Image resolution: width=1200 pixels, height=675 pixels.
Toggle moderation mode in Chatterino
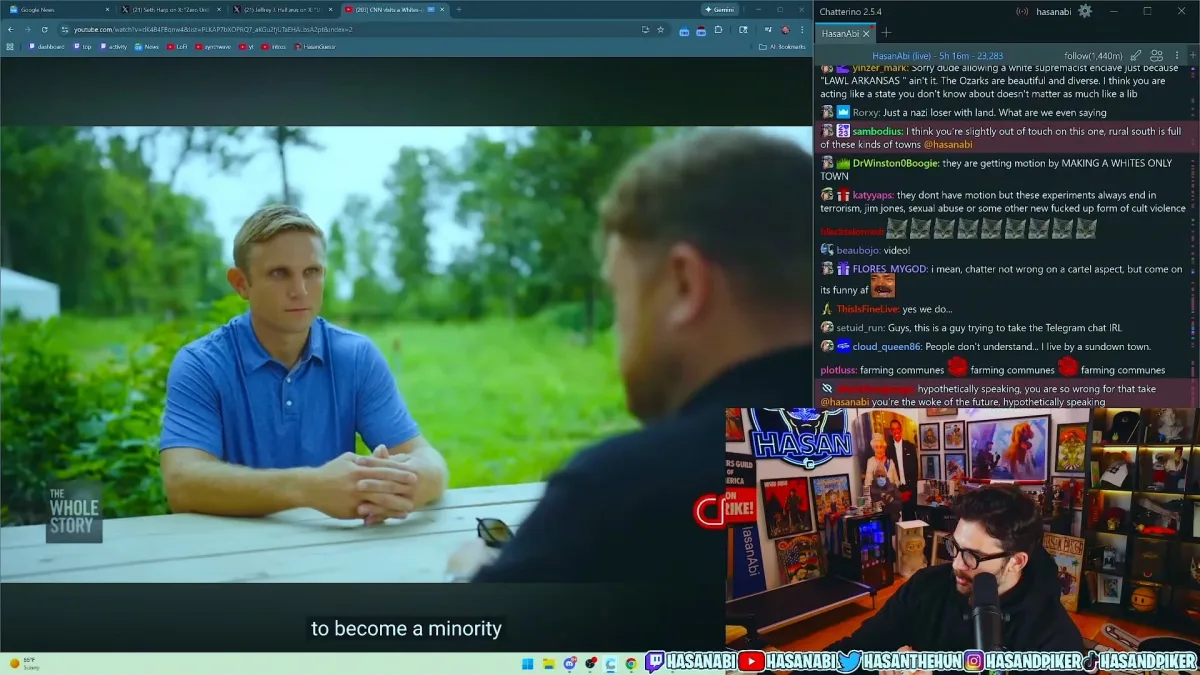pyautogui.click(x=1135, y=54)
